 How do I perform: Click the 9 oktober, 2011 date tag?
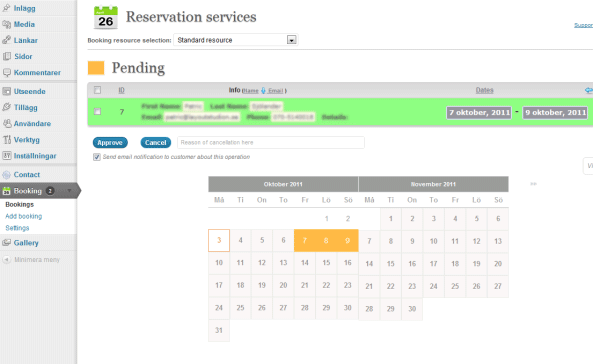coord(556,112)
